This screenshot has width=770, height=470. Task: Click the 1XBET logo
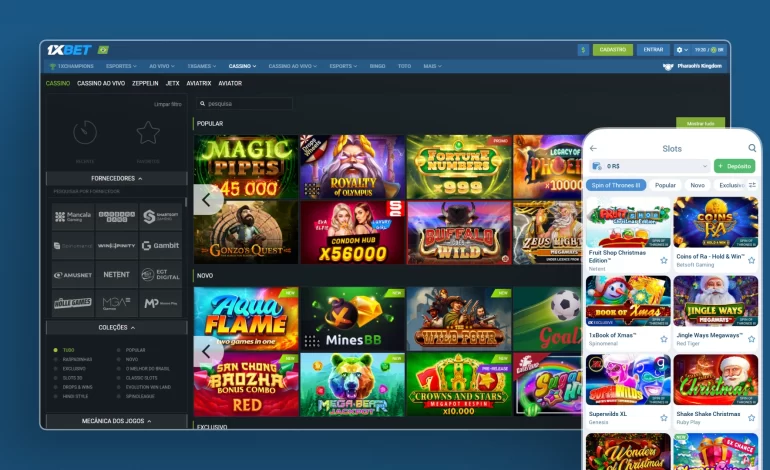point(69,50)
